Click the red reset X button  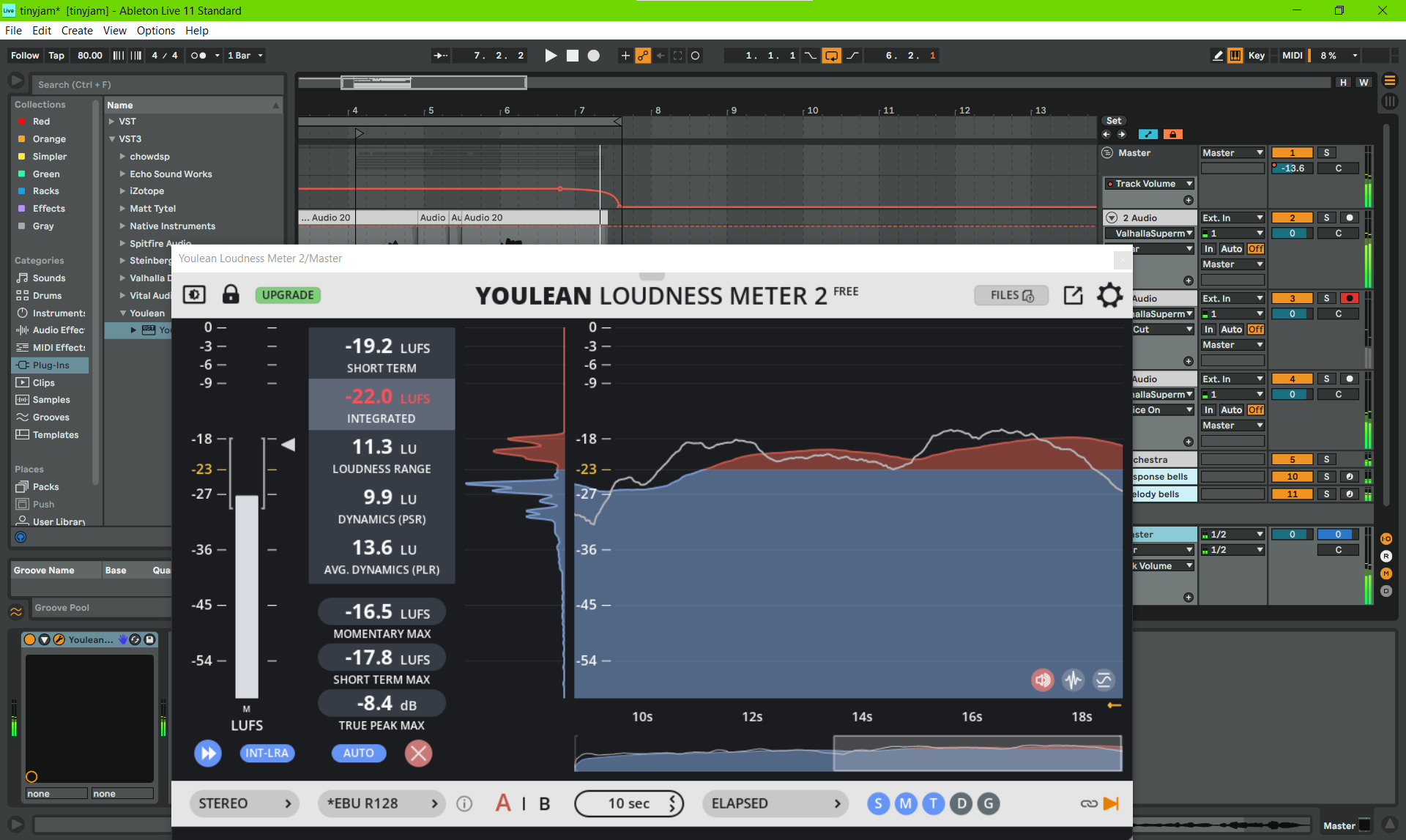418,753
